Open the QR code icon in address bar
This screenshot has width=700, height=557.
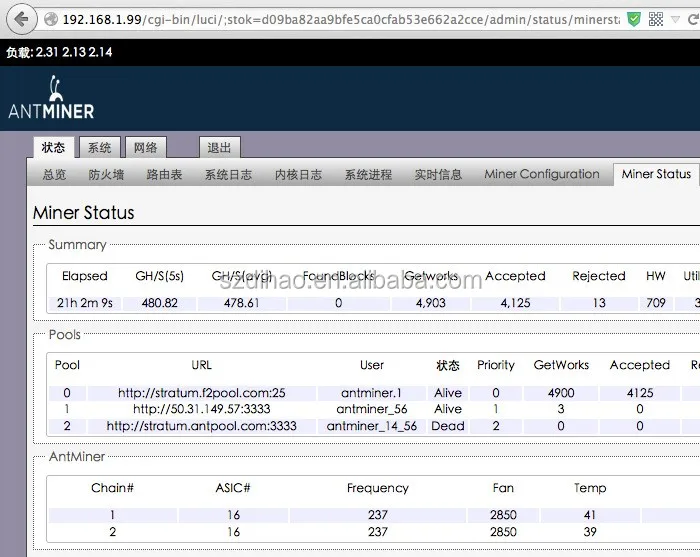656,19
